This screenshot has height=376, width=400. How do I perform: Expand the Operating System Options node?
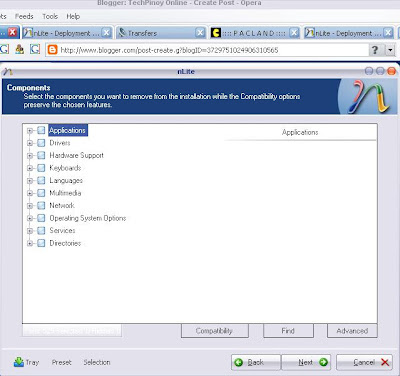click(x=30, y=219)
